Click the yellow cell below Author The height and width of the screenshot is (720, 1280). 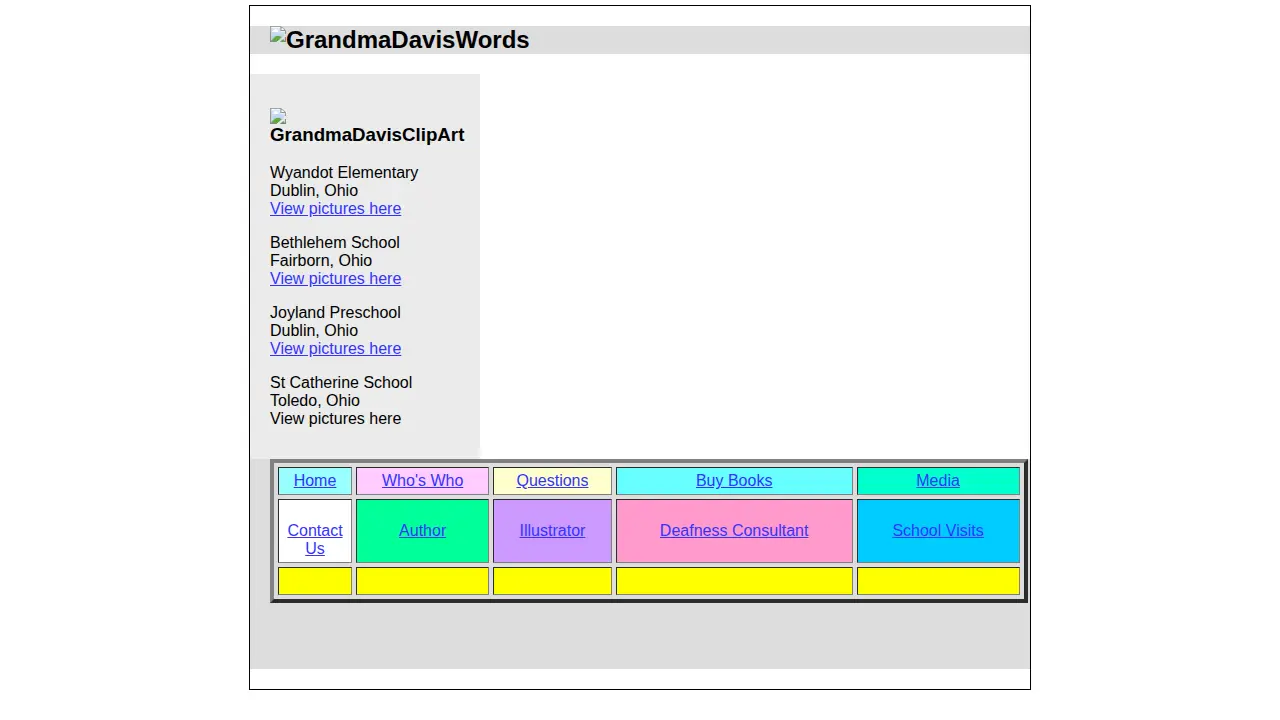click(422, 581)
